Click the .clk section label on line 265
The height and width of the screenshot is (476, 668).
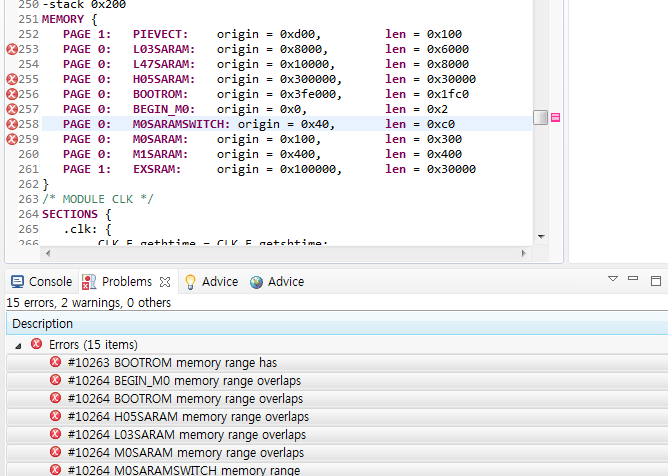(x=80, y=229)
